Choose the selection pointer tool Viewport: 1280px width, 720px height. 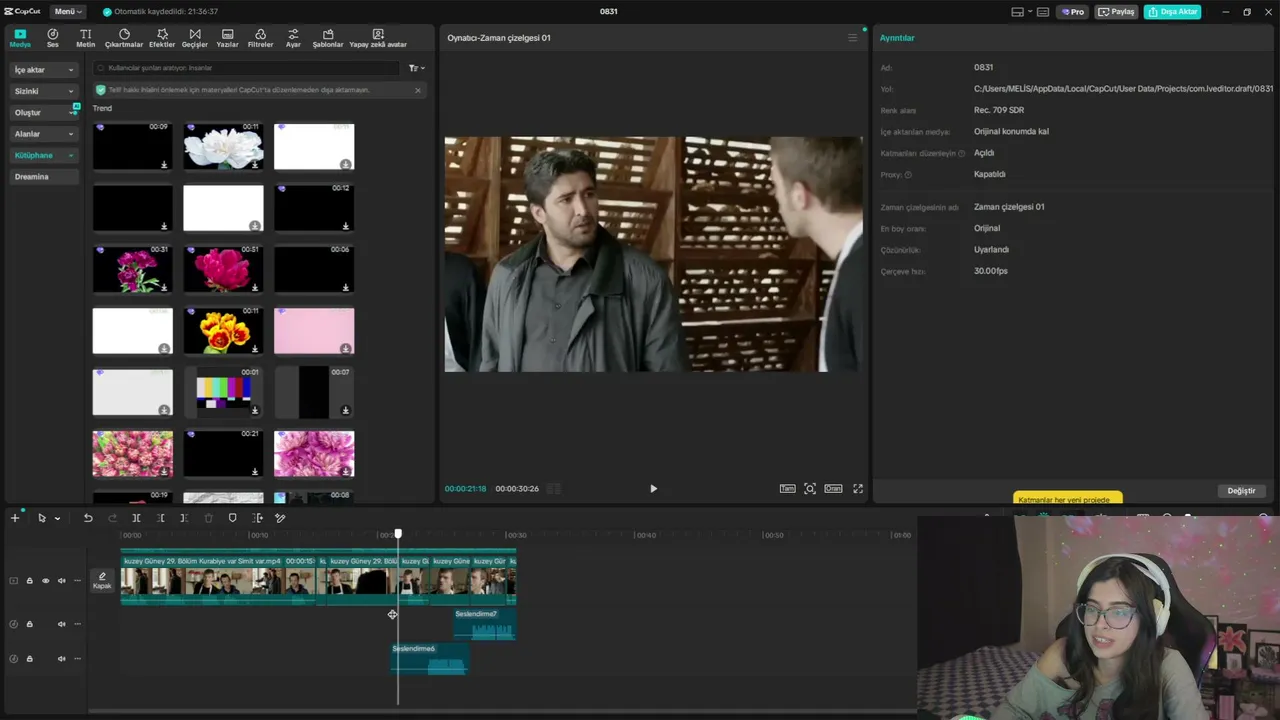point(41,518)
